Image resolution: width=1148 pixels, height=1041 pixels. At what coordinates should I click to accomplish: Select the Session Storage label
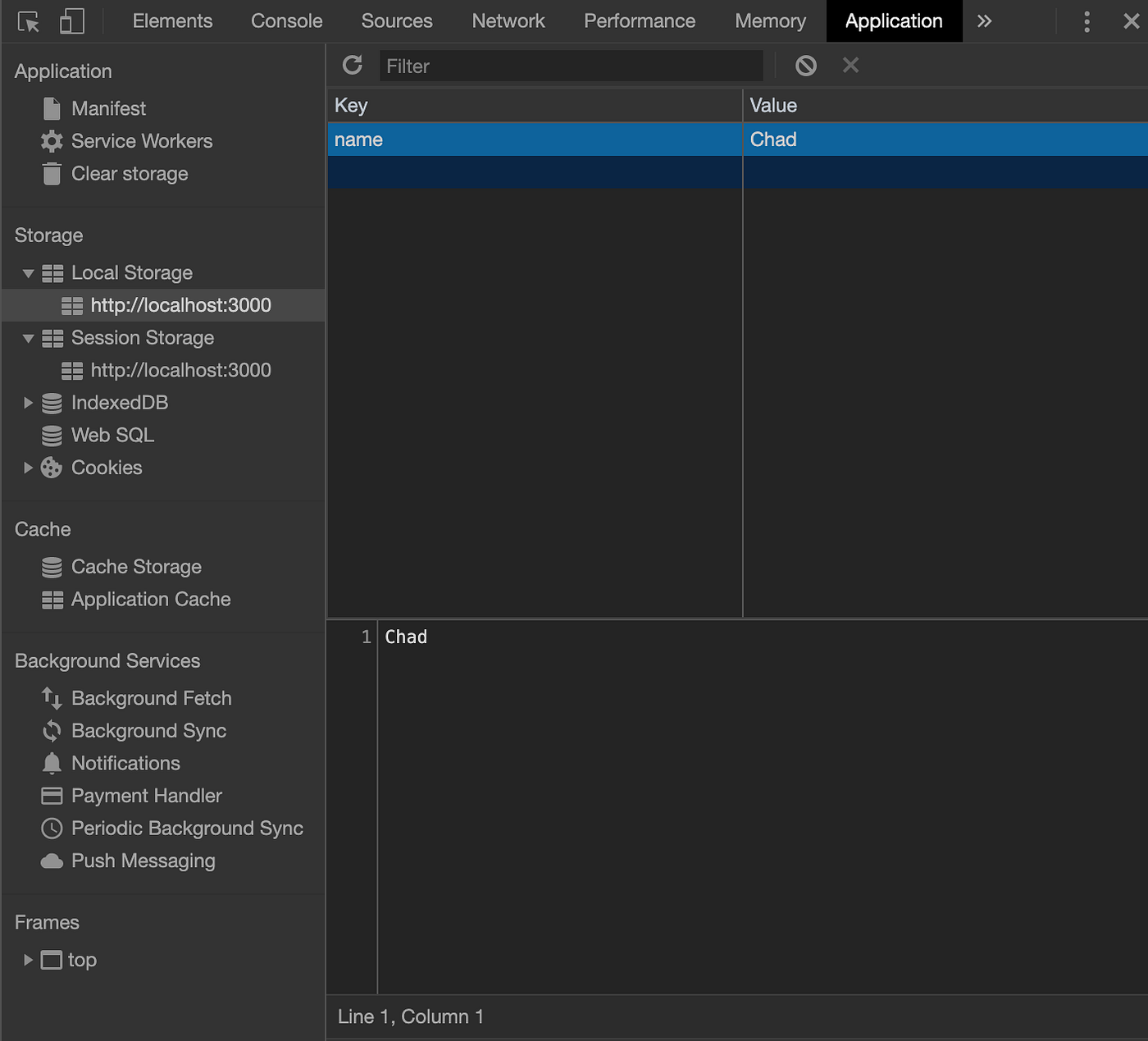[x=143, y=338]
